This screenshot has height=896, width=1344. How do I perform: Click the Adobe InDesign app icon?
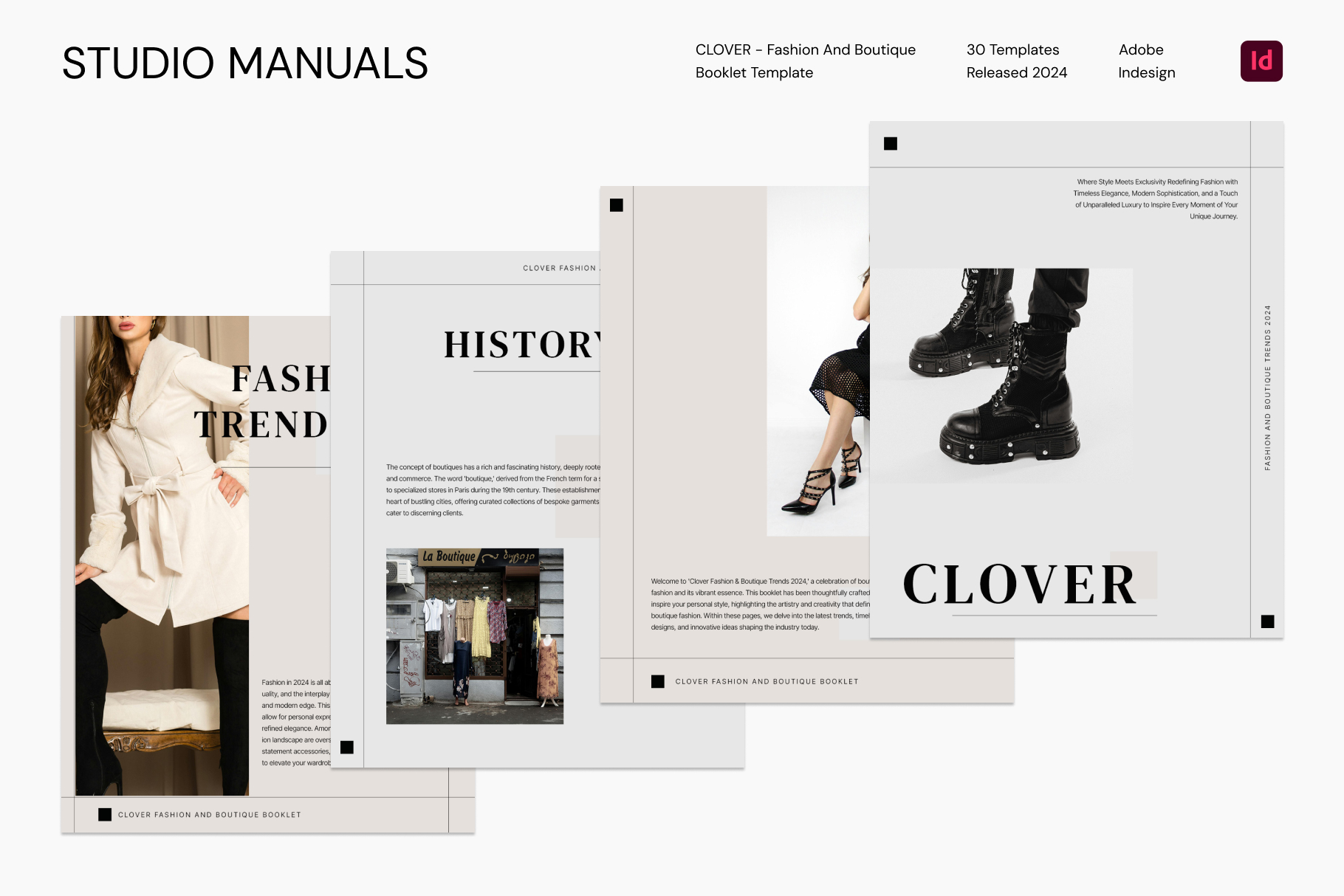pos(1262,60)
